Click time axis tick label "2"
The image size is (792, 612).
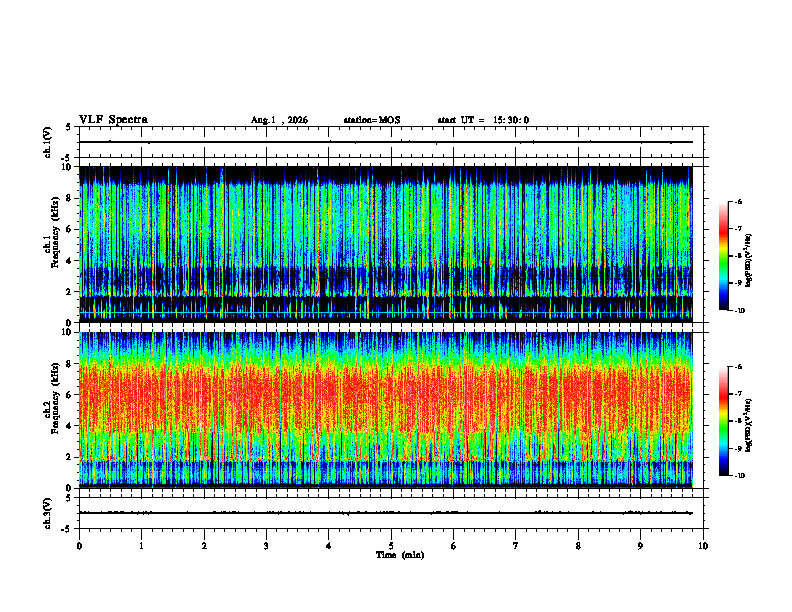[204, 546]
